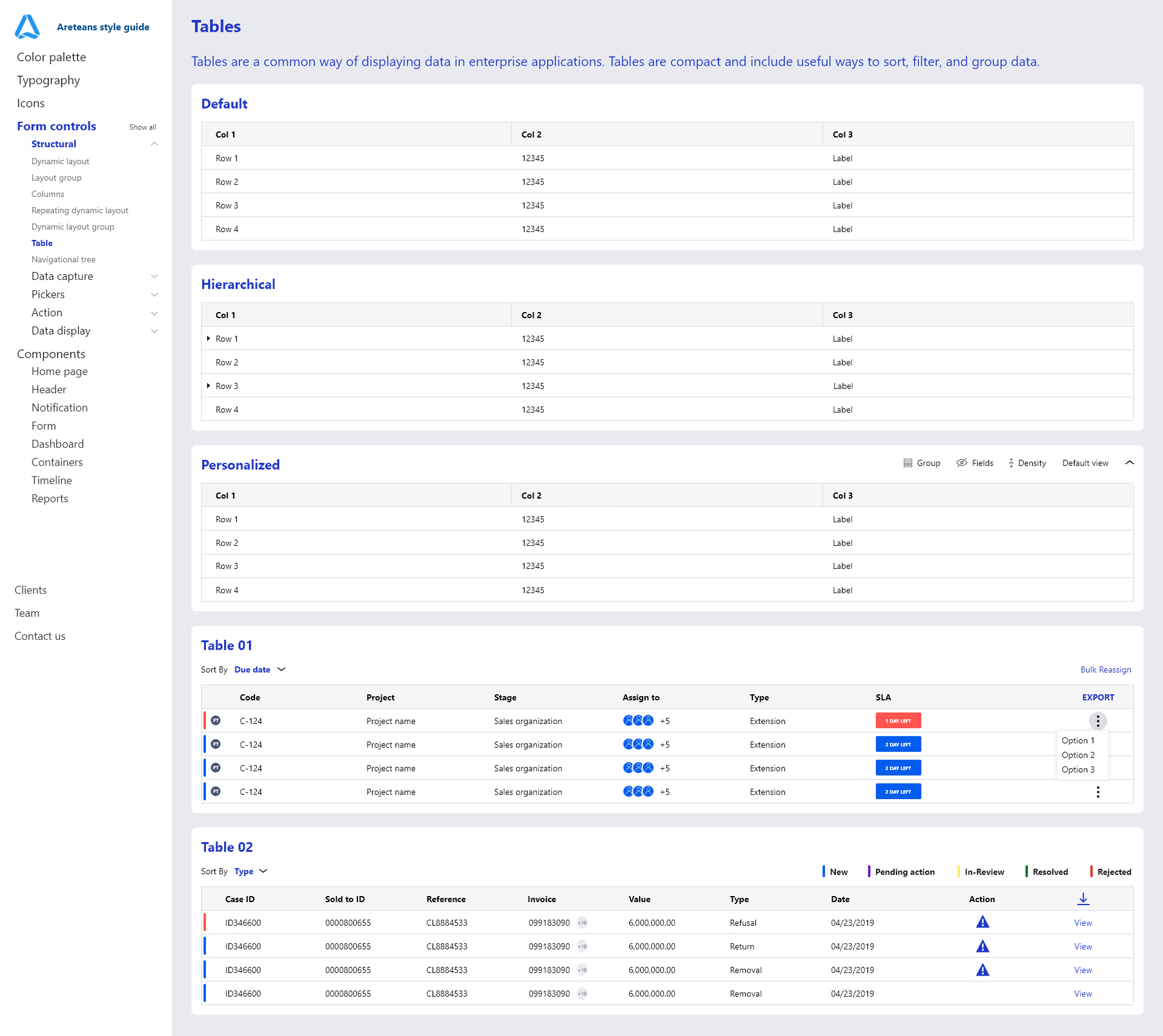1163x1036 pixels.
Task: Toggle Fields visibility eye icon
Action: coord(962,463)
